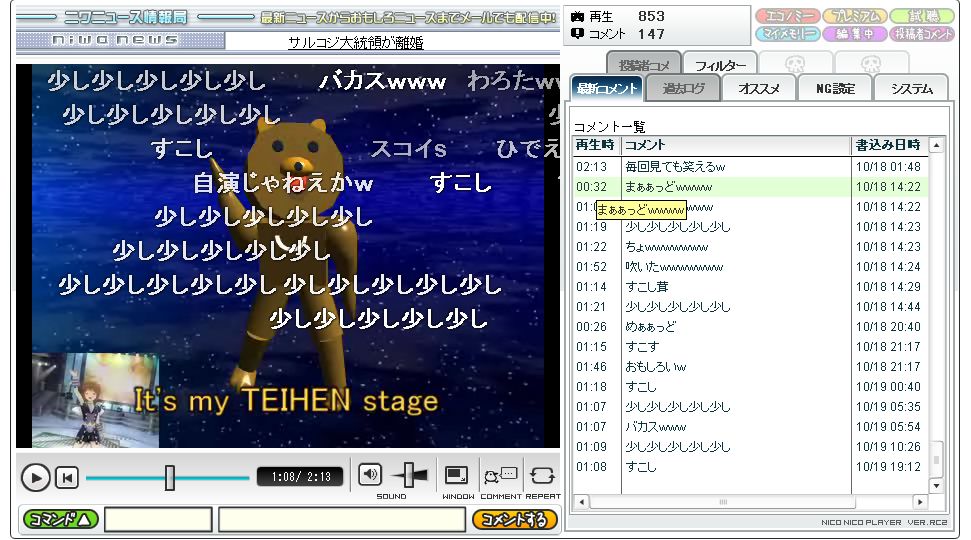Click the comment text input field
The width and height of the screenshot is (971, 540).
click(x=342, y=519)
